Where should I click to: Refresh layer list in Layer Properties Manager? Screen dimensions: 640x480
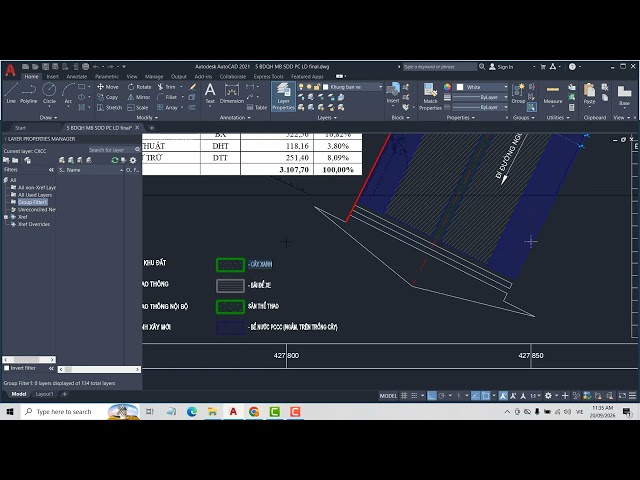(115, 160)
